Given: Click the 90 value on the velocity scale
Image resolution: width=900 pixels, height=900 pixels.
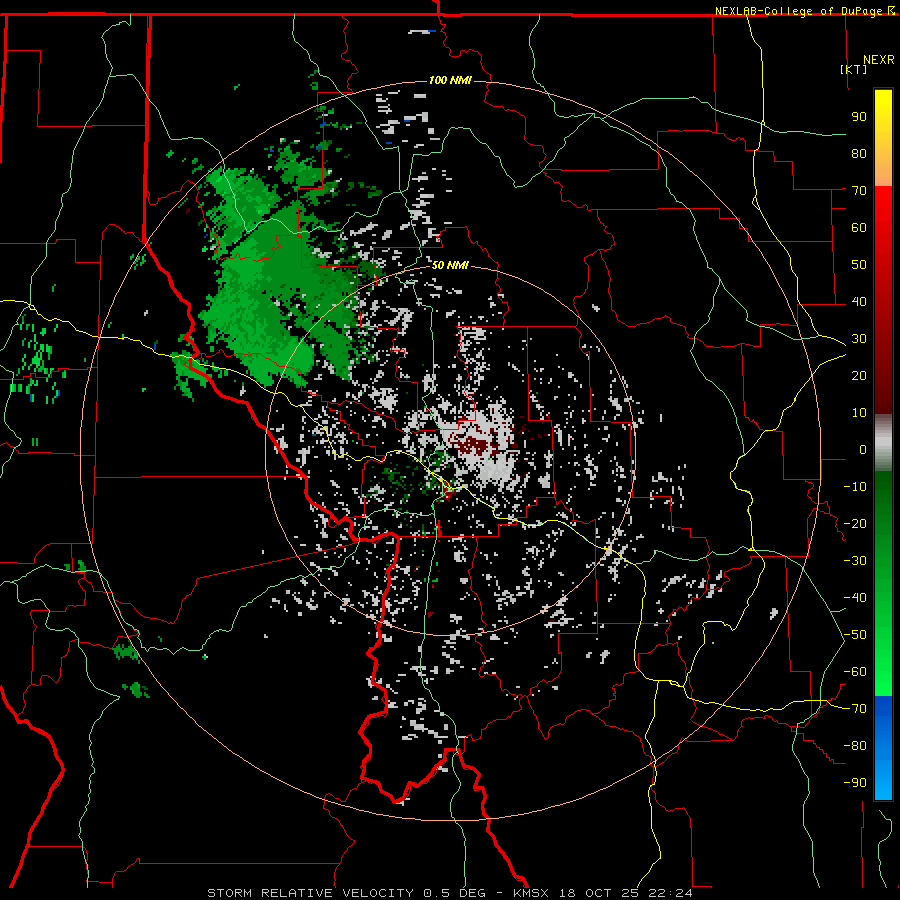Looking at the screenshot, I should click(x=859, y=117).
